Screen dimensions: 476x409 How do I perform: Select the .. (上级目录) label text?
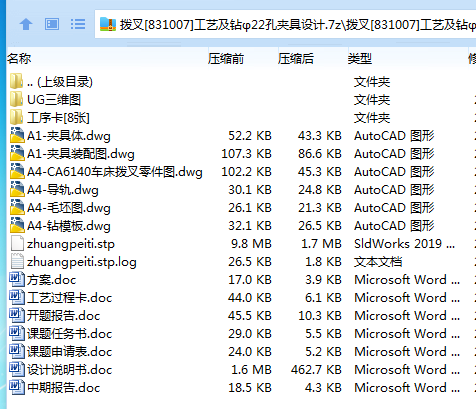pyautogui.click(x=60, y=82)
